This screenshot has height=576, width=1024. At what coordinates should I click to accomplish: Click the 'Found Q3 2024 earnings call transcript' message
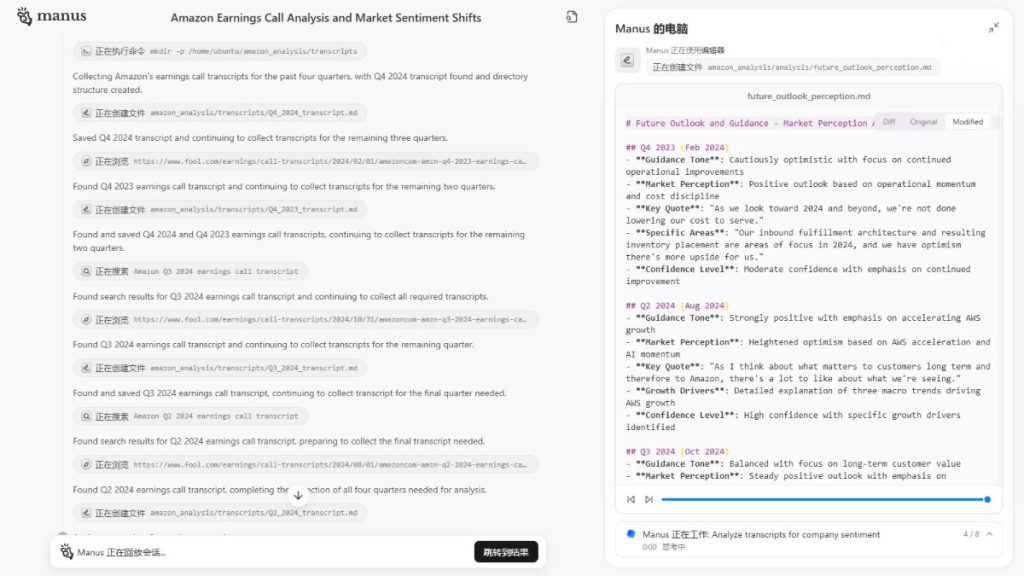[273, 344]
